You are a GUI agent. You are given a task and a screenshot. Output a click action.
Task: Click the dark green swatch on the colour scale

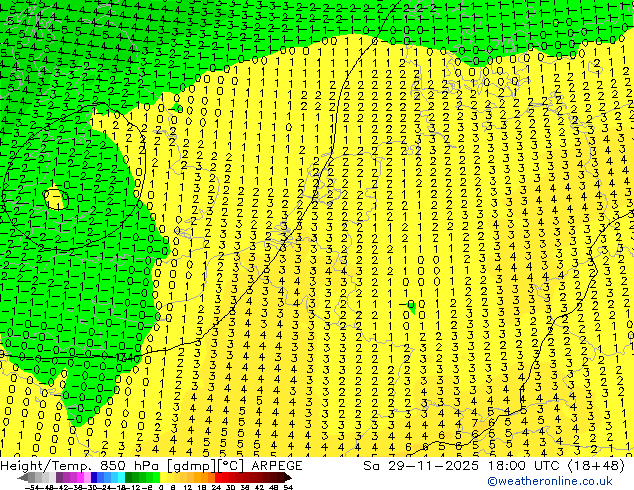[129, 478]
